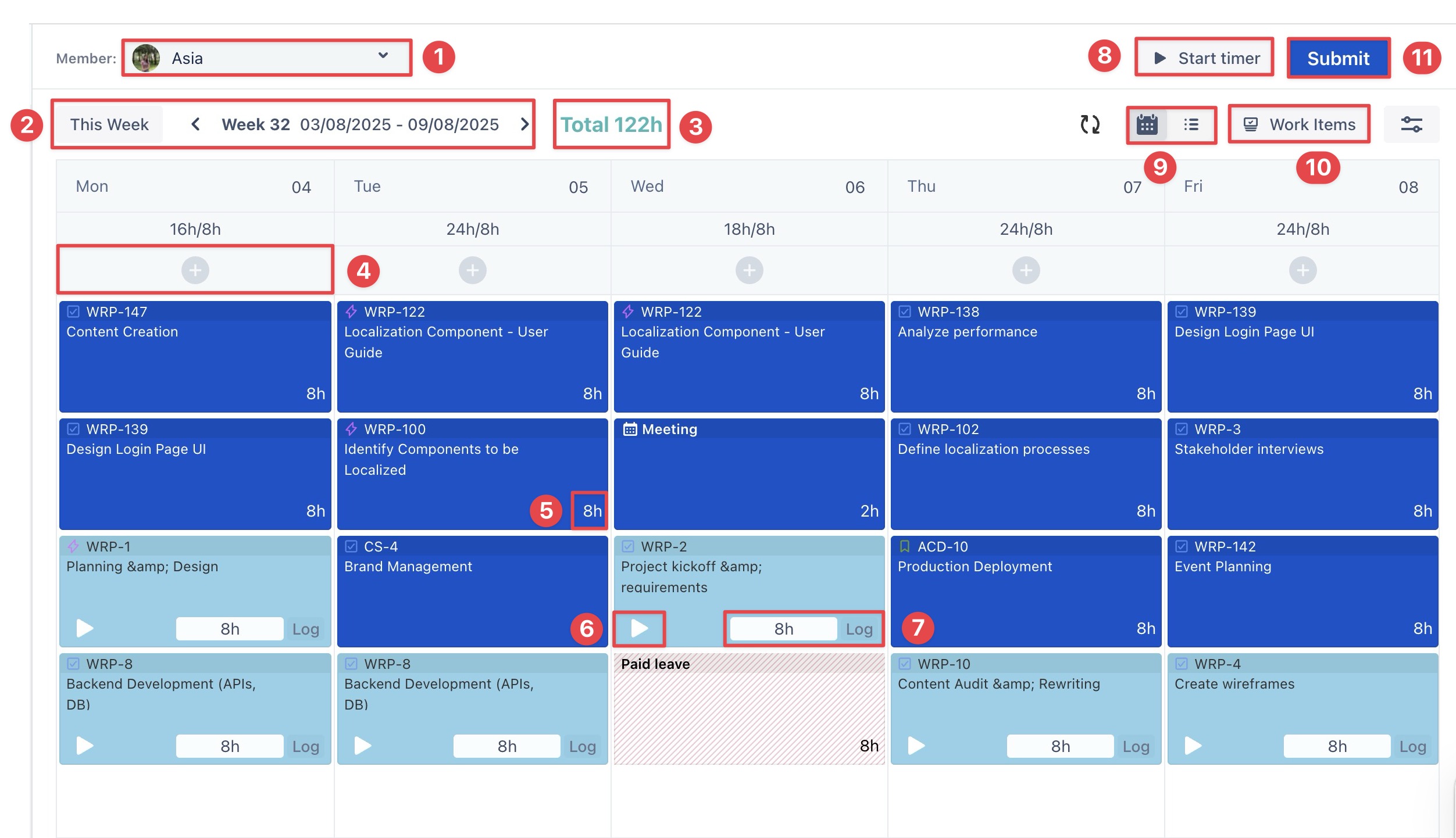Open the Member dropdown showing Asia
This screenshot has height=838, width=1456.
[266, 58]
